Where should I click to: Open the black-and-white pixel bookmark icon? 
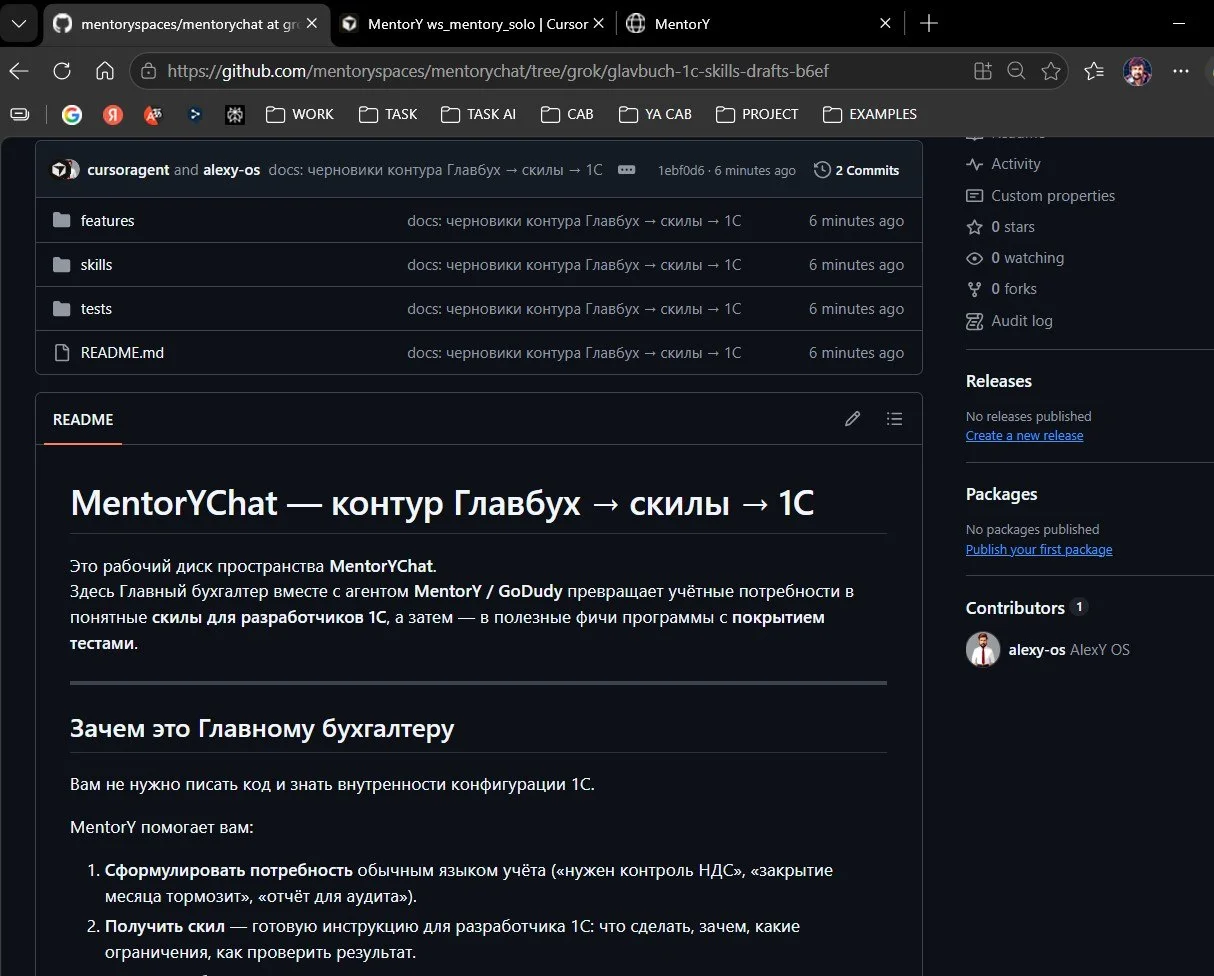[x=235, y=114]
